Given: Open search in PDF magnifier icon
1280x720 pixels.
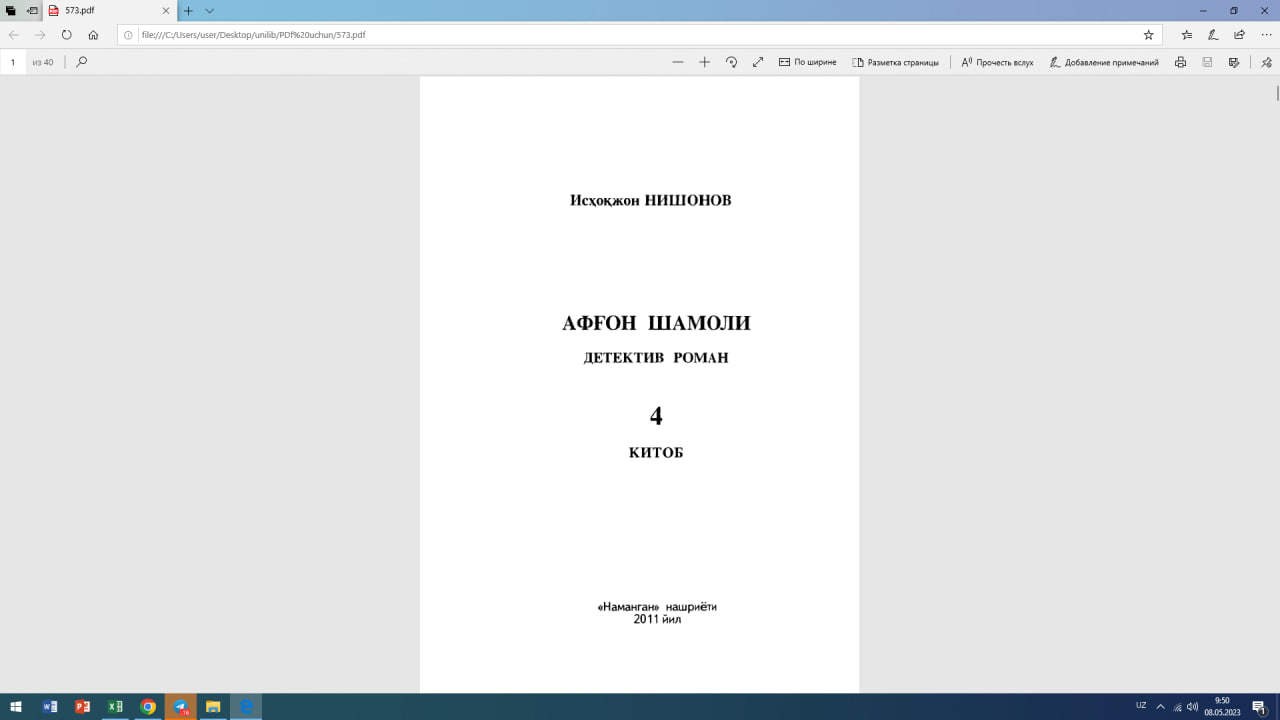Looking at the screenshot, I should click(x=82, y=62).
